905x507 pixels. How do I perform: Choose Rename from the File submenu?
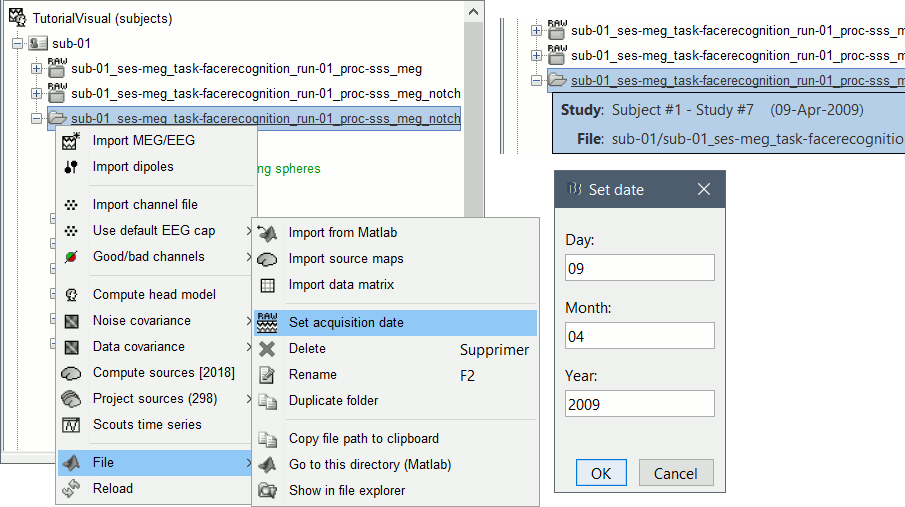[312, 375]
